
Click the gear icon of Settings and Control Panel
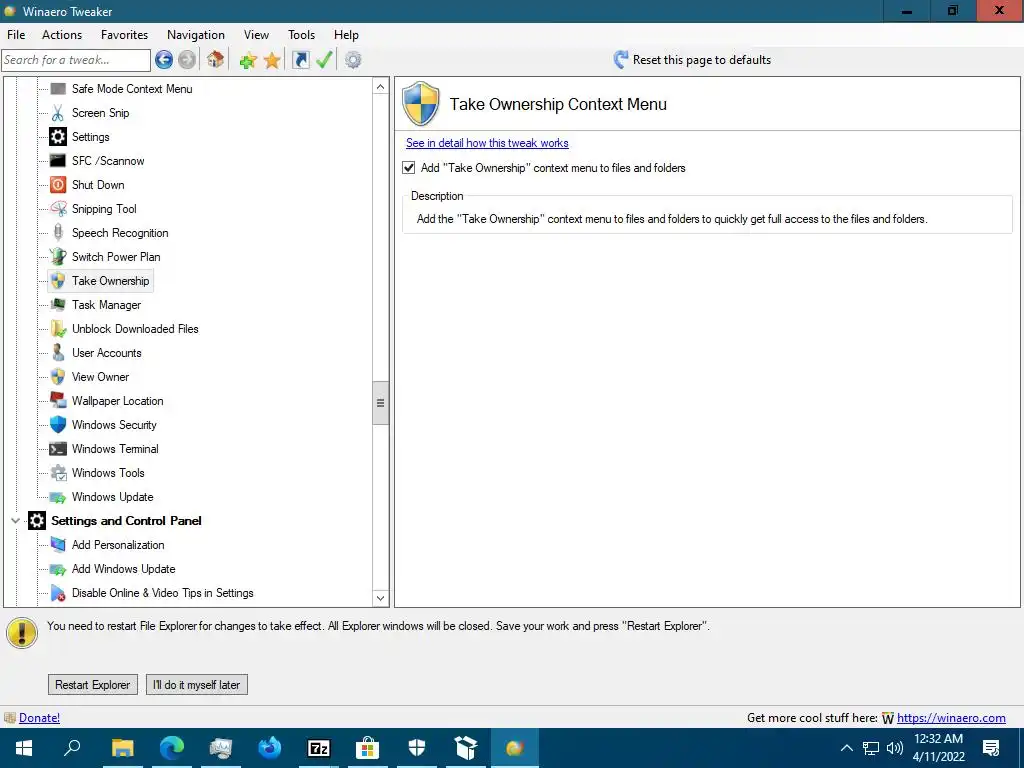tap(37, 520)
